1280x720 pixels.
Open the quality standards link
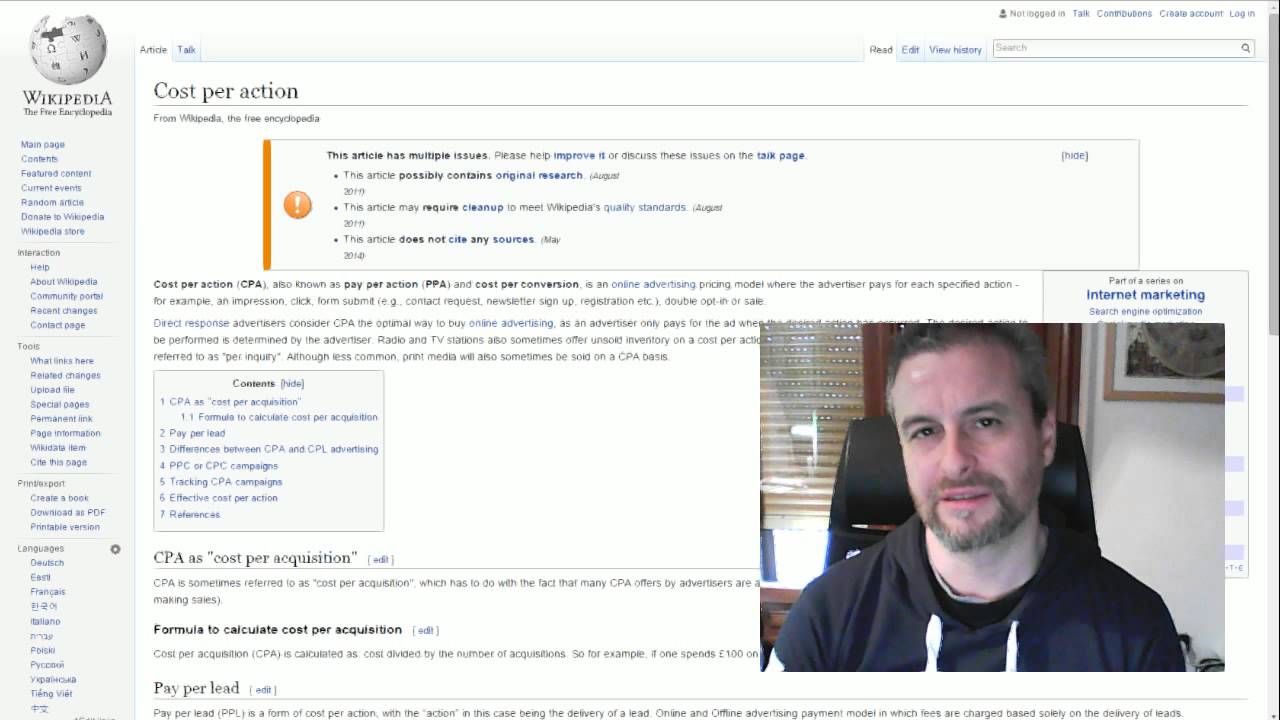(644, 208)
